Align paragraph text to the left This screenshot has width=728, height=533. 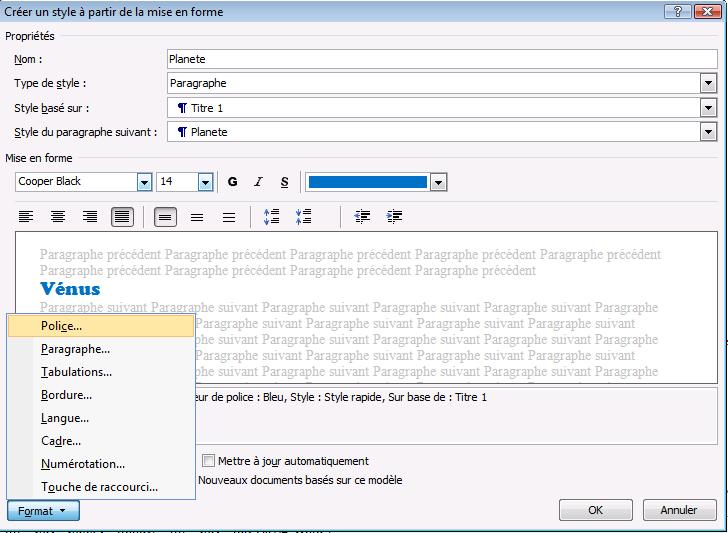pos(26,217)
